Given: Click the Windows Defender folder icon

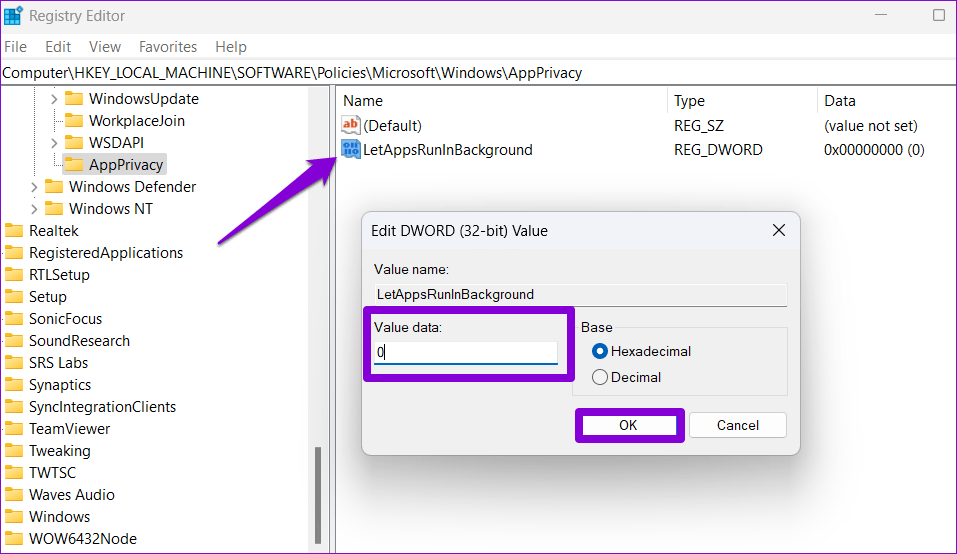Looking at the screenshot, I should 54,186.
